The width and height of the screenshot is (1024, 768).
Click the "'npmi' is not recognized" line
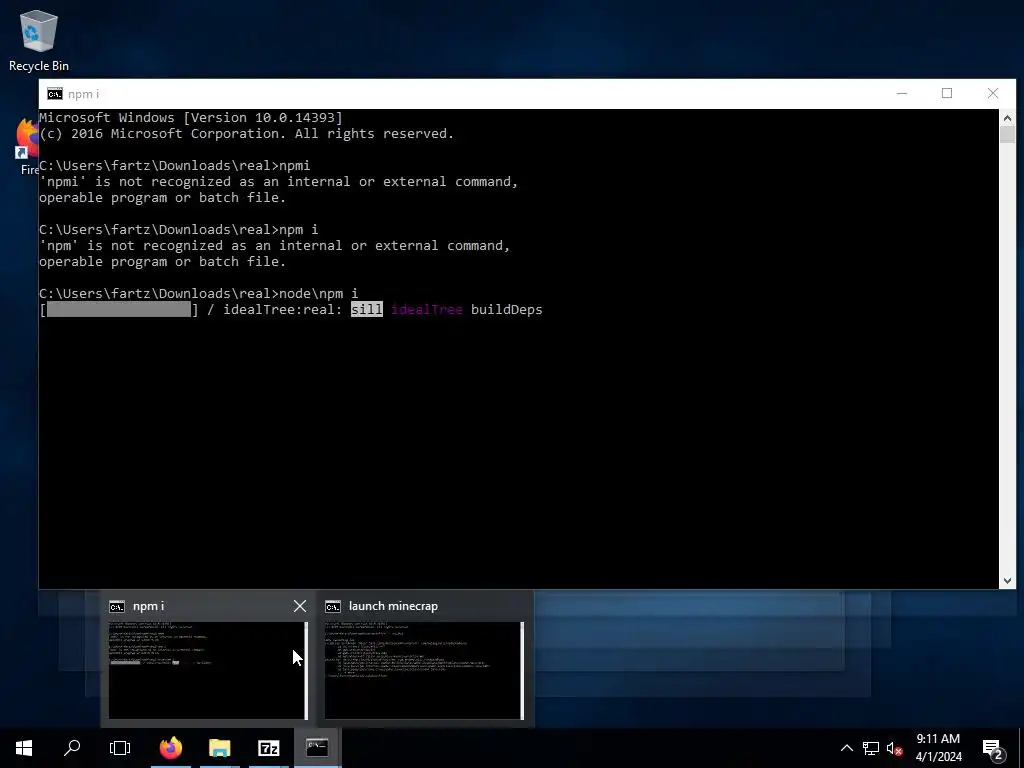pyautogui.click(x=278, y=182)
